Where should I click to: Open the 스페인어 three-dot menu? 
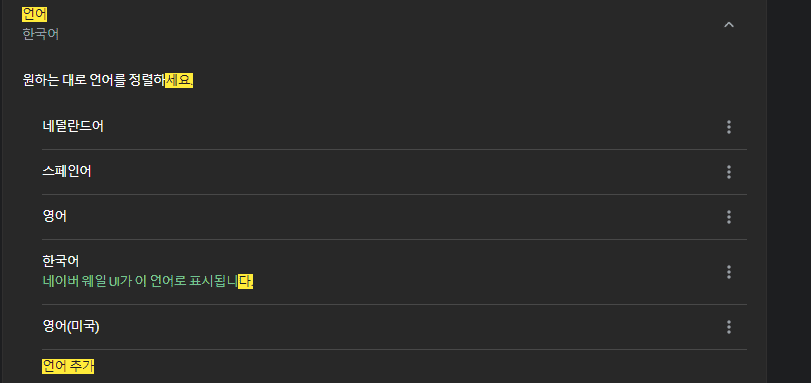[729, 172]
